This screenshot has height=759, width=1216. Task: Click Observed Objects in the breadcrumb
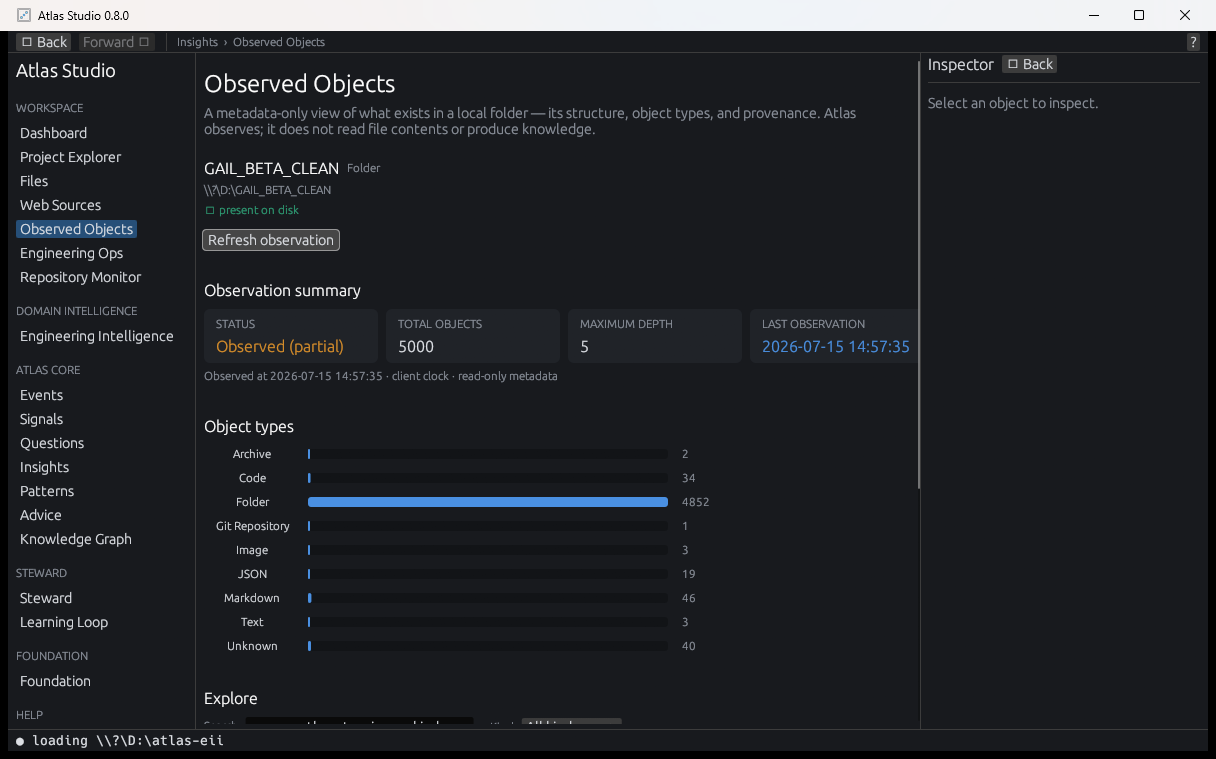279,42
